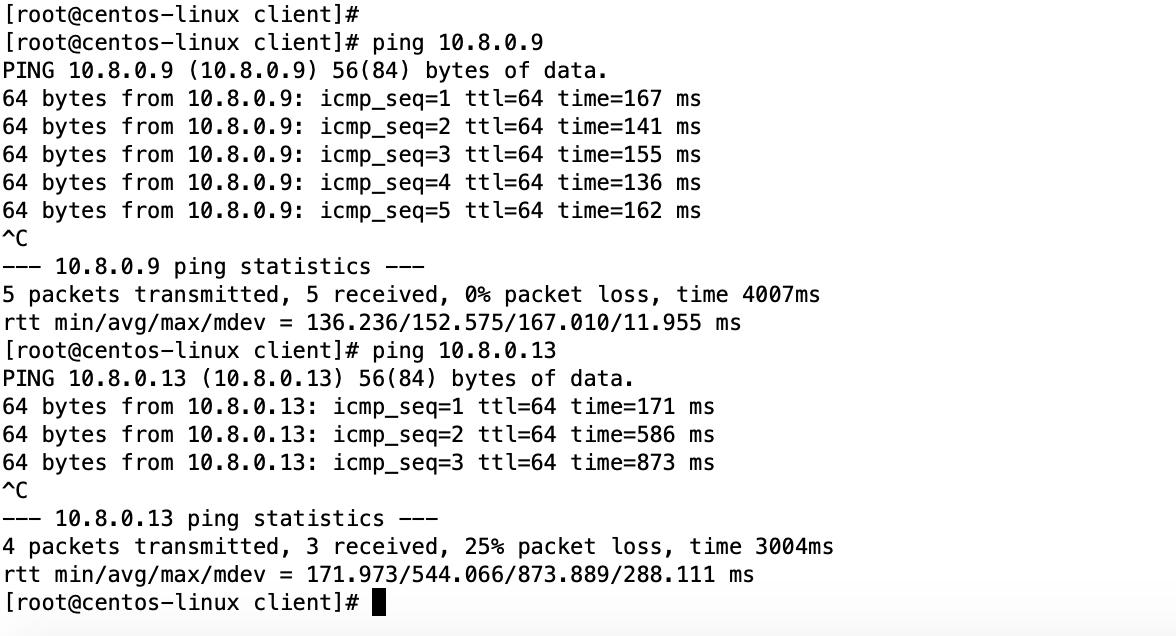Viewport: 1176px width, 636px height.
Task: Click the 'ping 10.8.0.9' command text
Action: point(458,43)
